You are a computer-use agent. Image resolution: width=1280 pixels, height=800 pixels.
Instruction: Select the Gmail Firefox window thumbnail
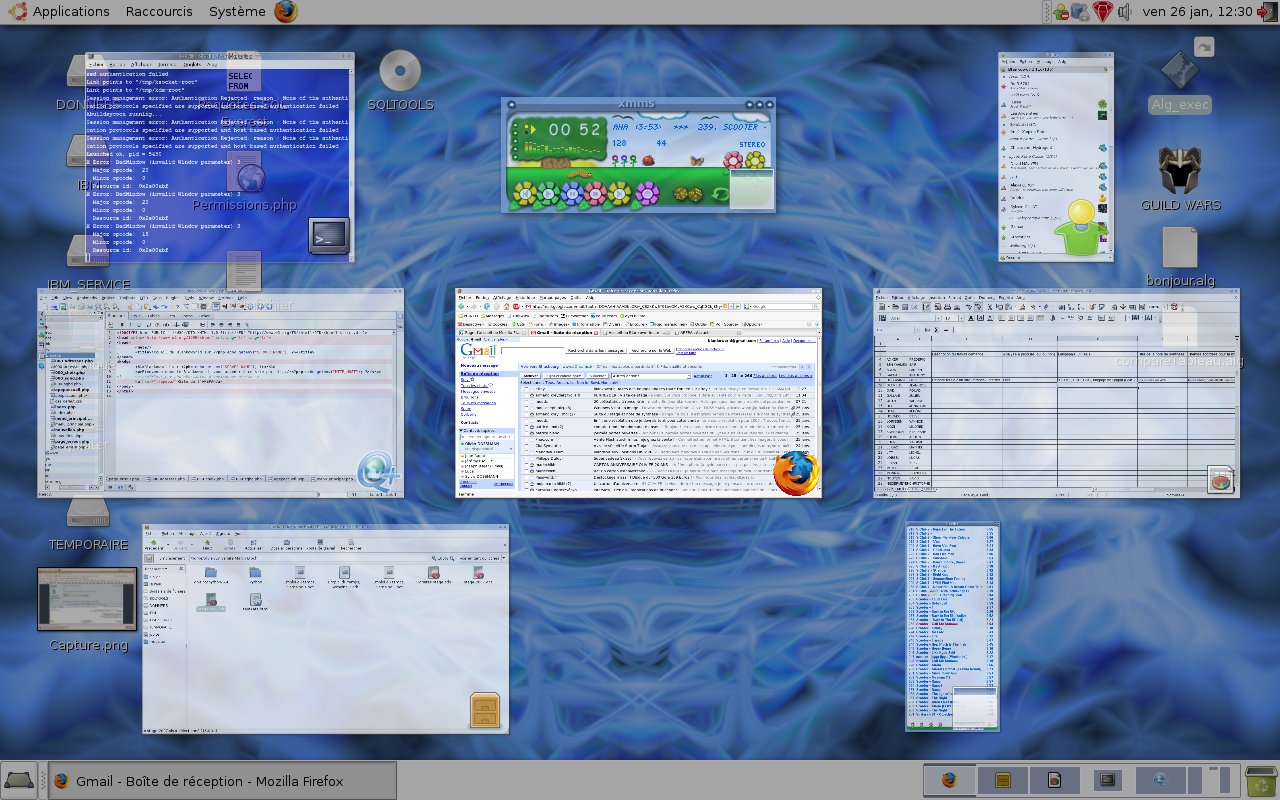(637, 393)
